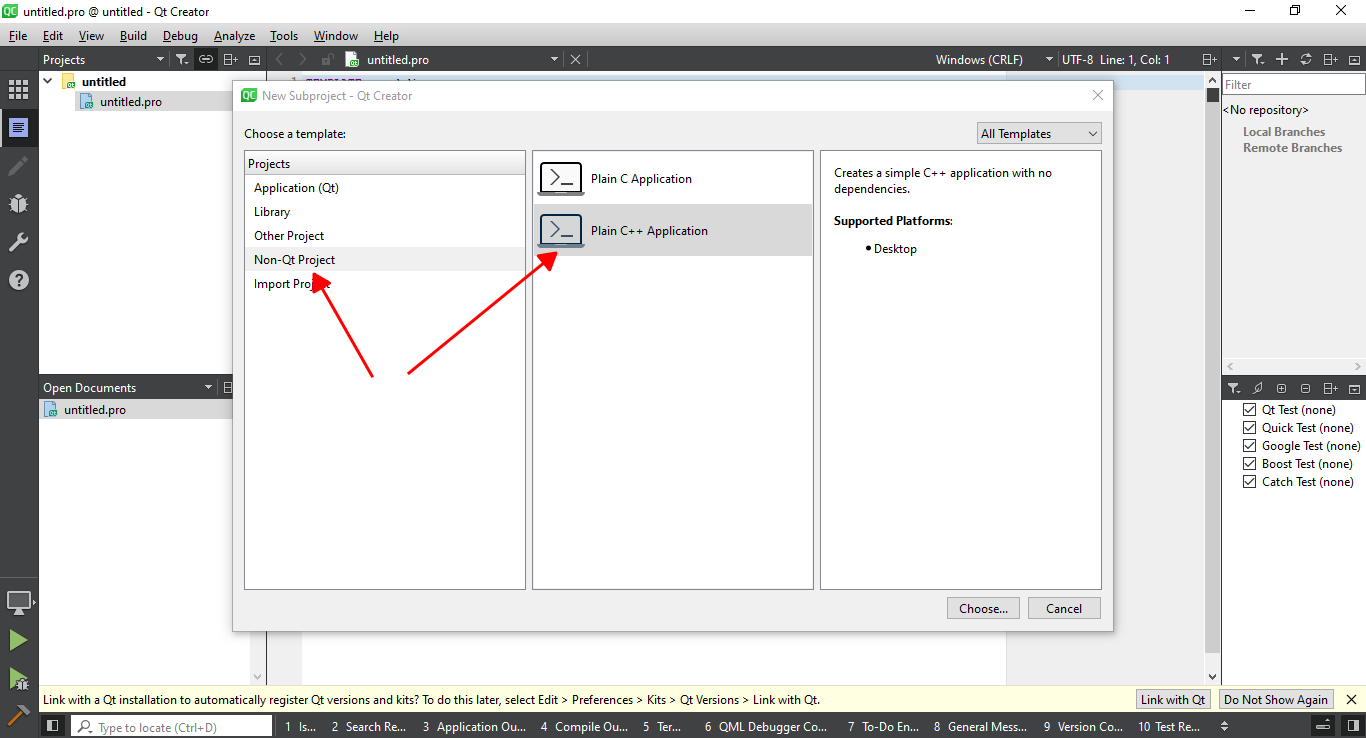The height and width of the screenshot is (738, 1366).
Task: Toggle the Catch Test checkbox
Action: (1249, 482)
